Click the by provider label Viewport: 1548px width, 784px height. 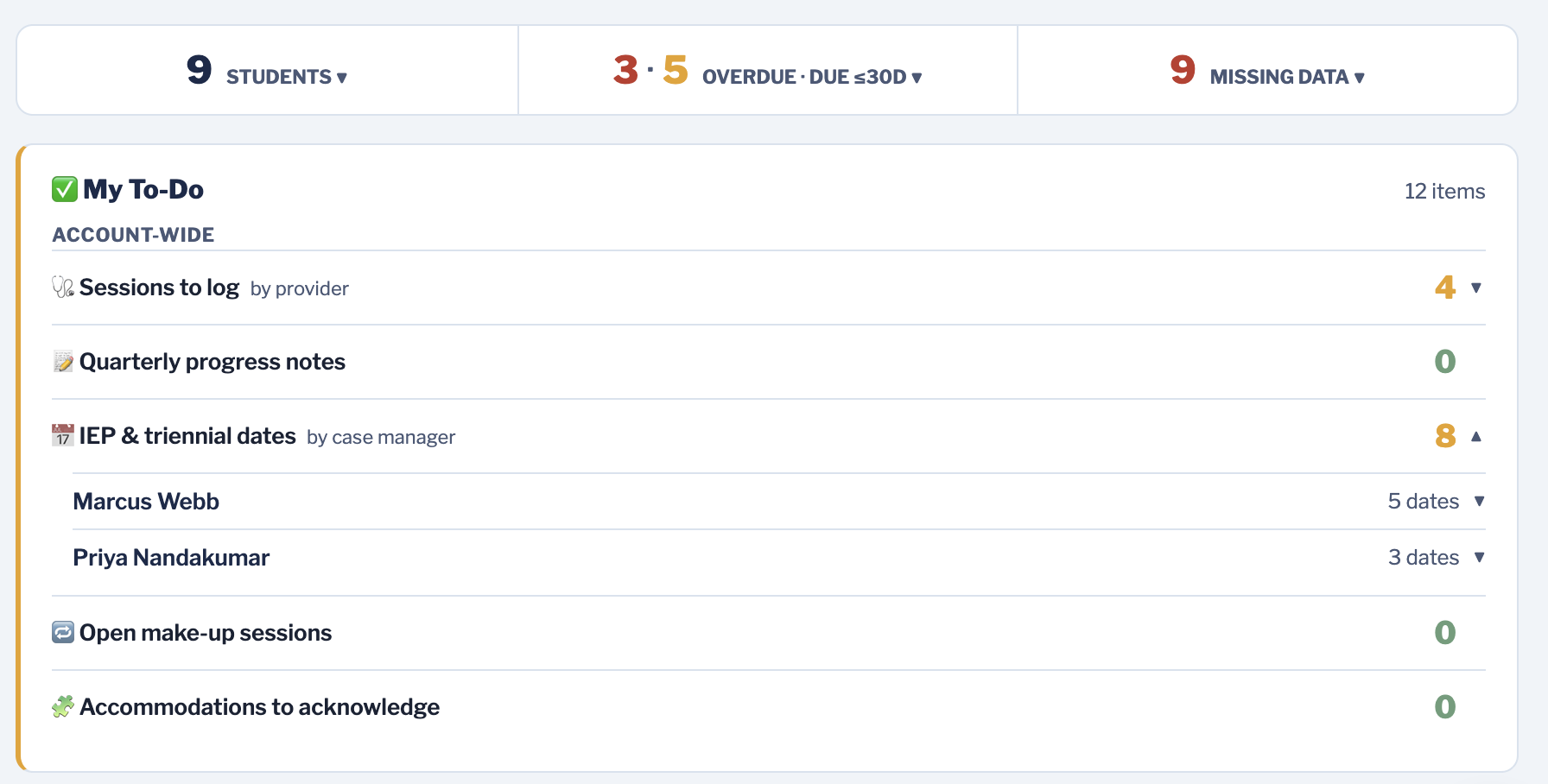300,289
